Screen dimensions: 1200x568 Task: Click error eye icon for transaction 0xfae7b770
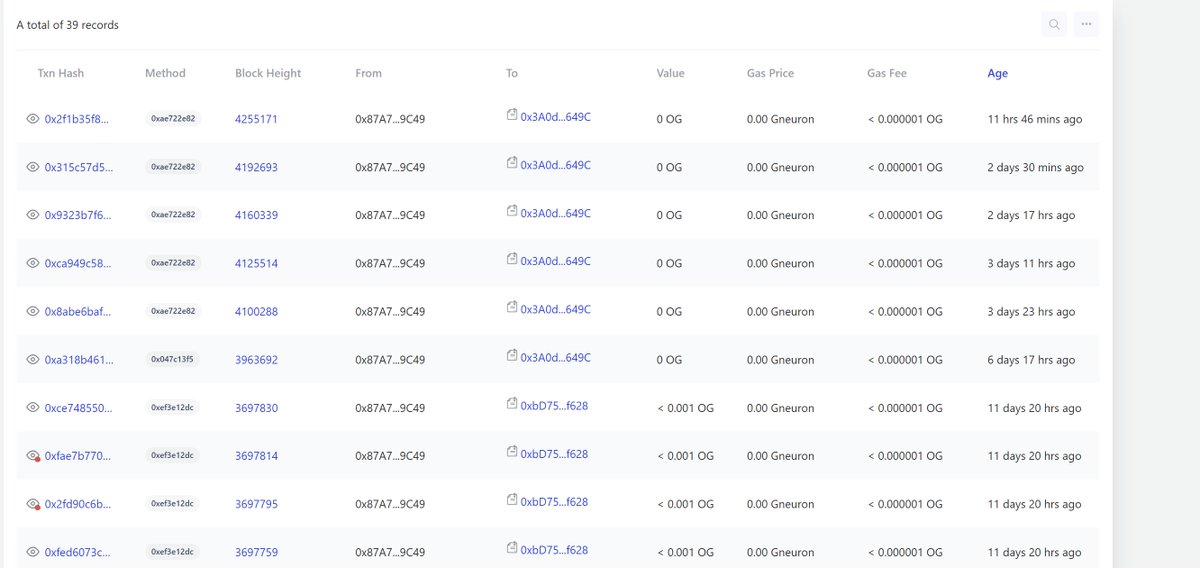pyautogui.click(x=33, y=456)
